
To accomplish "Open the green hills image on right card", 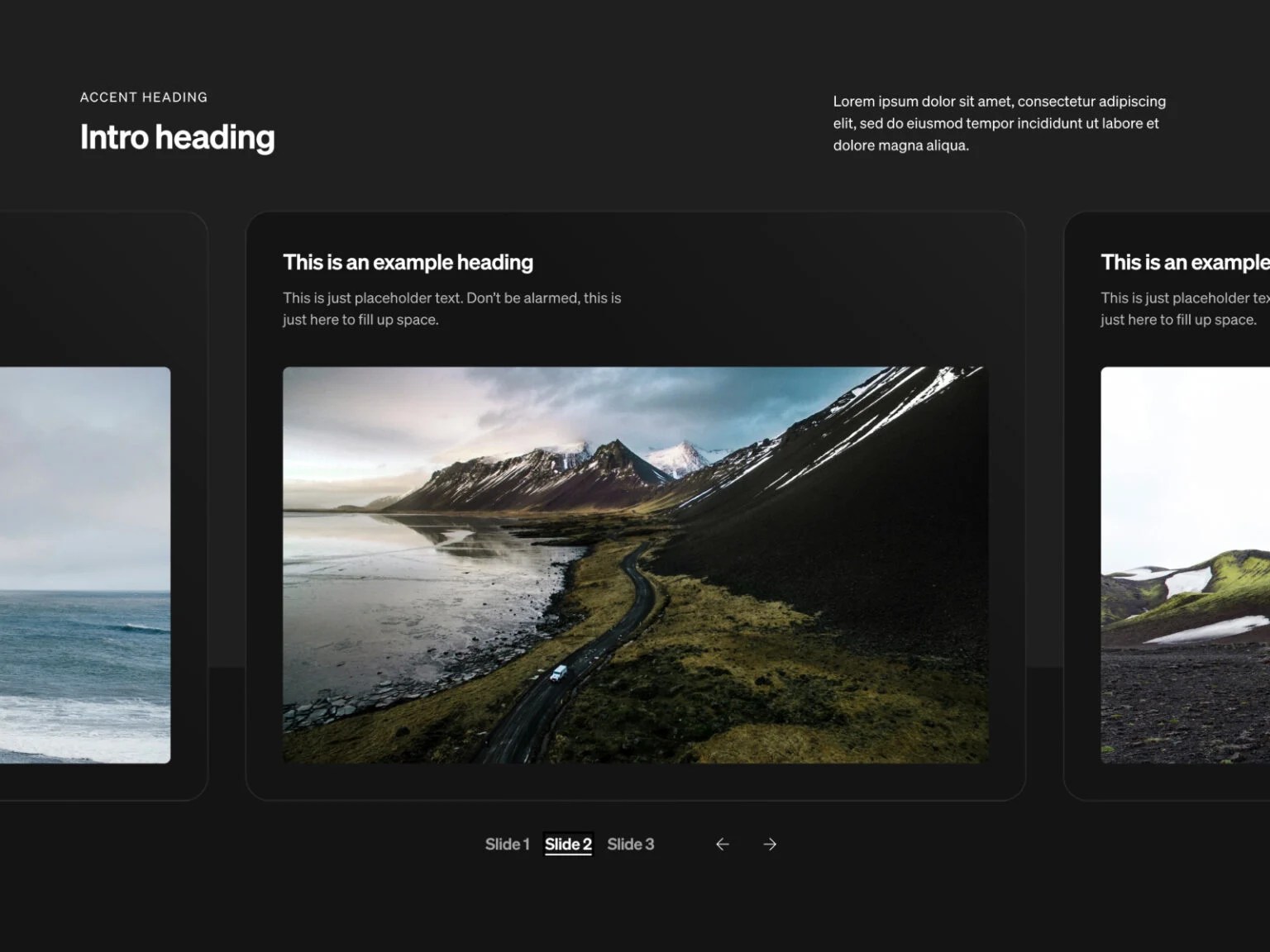I will (x=1185, y=564).
